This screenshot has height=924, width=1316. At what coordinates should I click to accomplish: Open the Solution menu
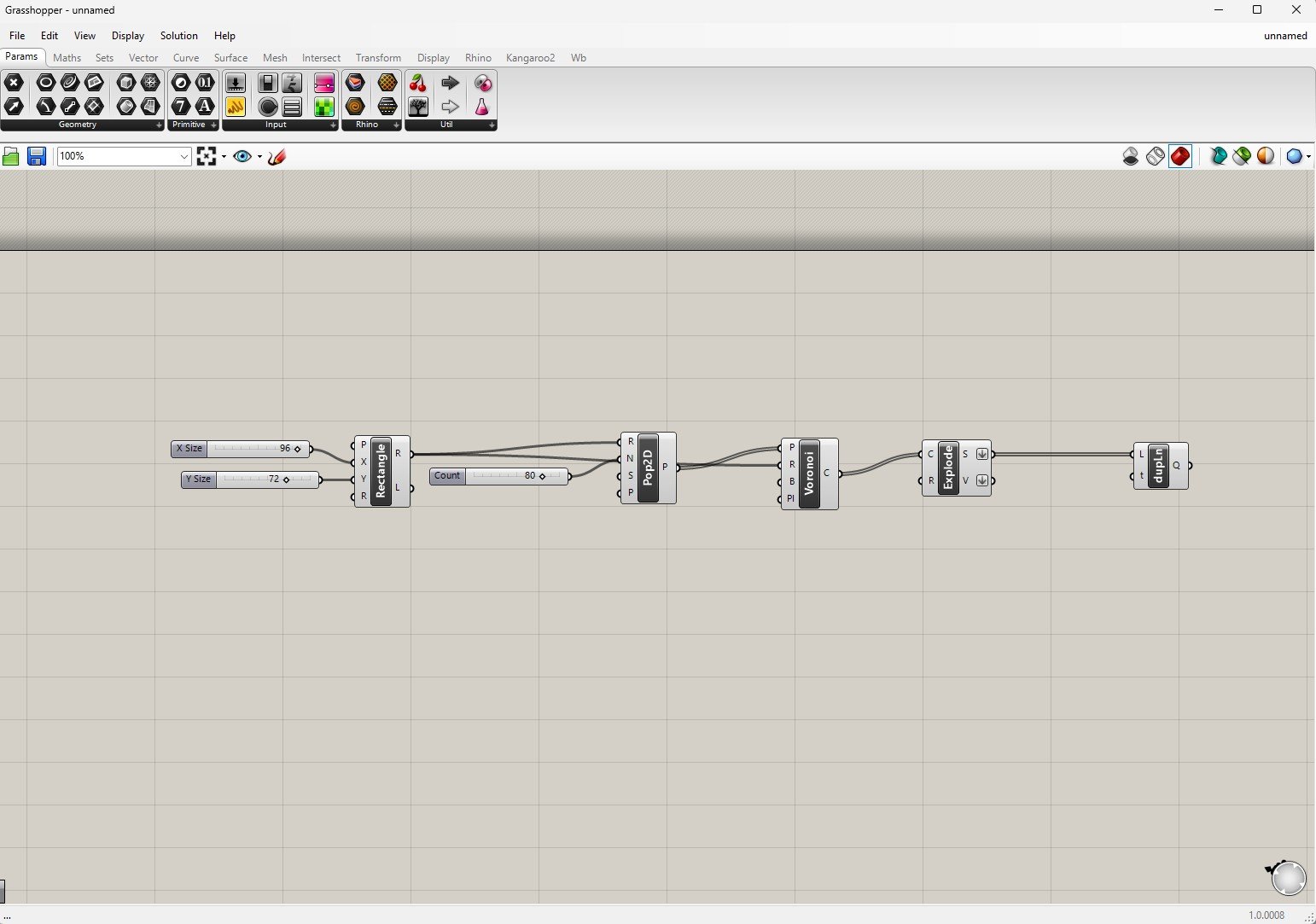pos(179,36)
